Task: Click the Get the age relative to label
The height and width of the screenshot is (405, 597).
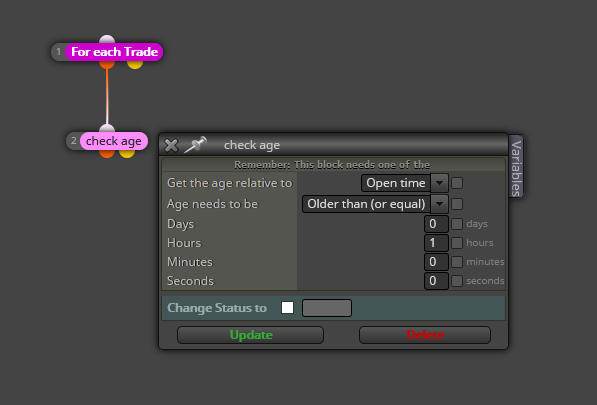Action: pyautogui.click(x=230, y=183)
